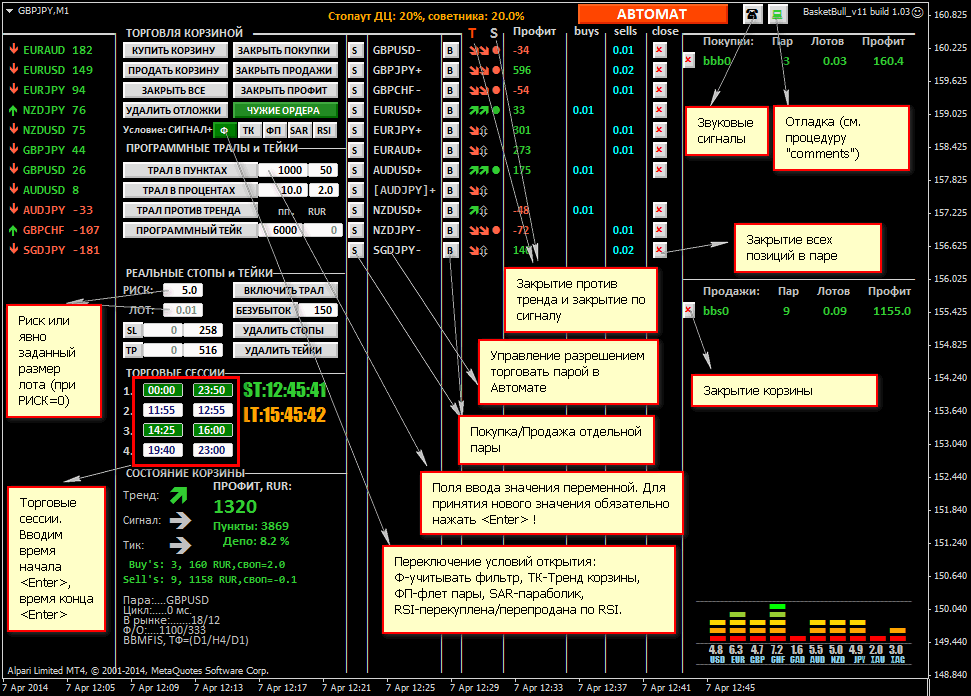Click the trend arrows icon for AUDUSD
The height and width of the screenshot is (696, 971).
pos(479,170)
